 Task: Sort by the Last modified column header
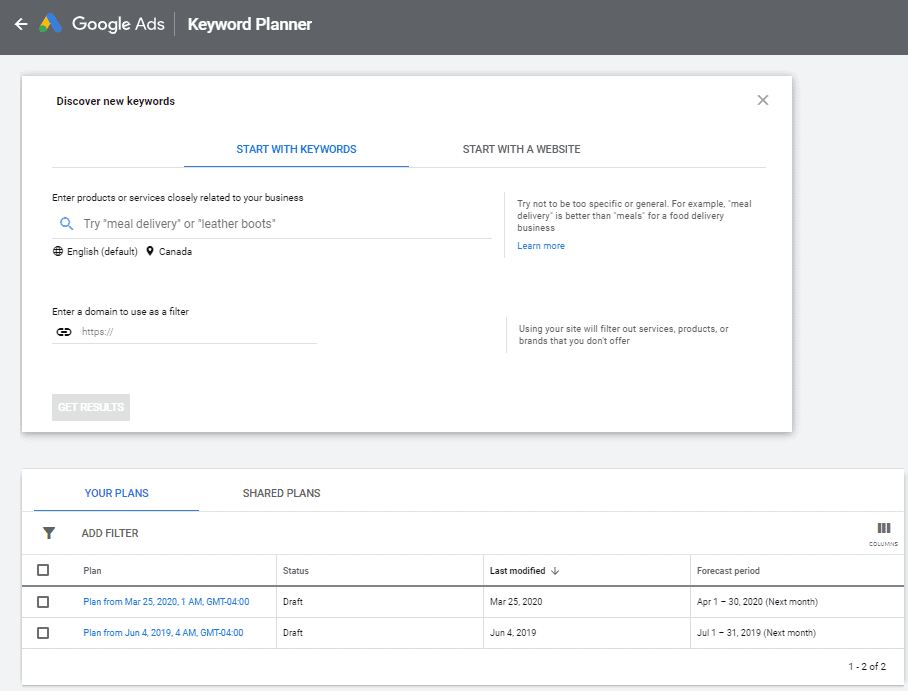[518, 571]
